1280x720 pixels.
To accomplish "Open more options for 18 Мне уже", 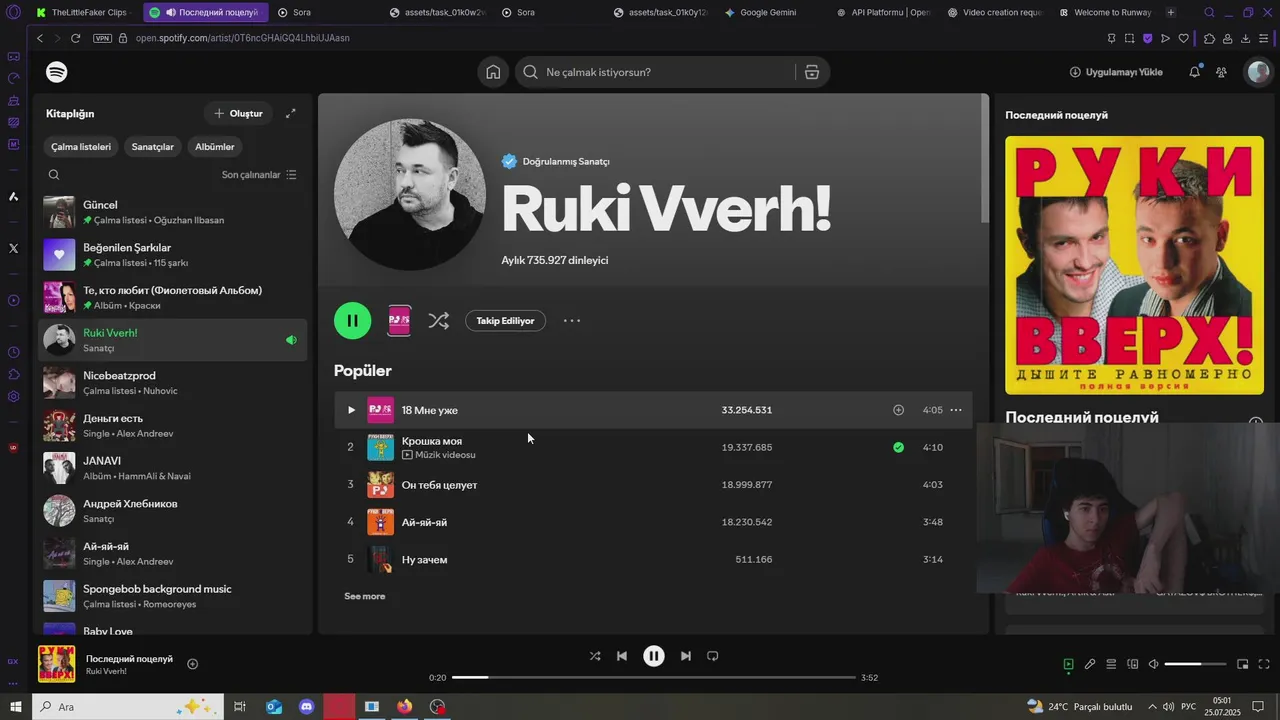I will click(956, 410).
